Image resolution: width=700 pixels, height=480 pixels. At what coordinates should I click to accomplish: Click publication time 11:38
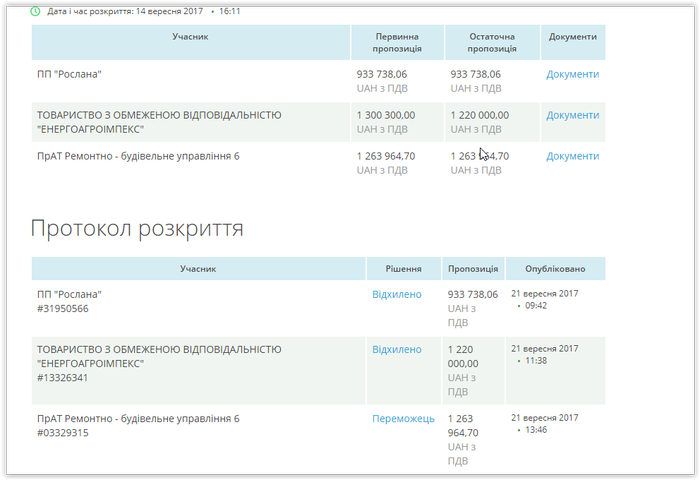[x=536, y=360]
